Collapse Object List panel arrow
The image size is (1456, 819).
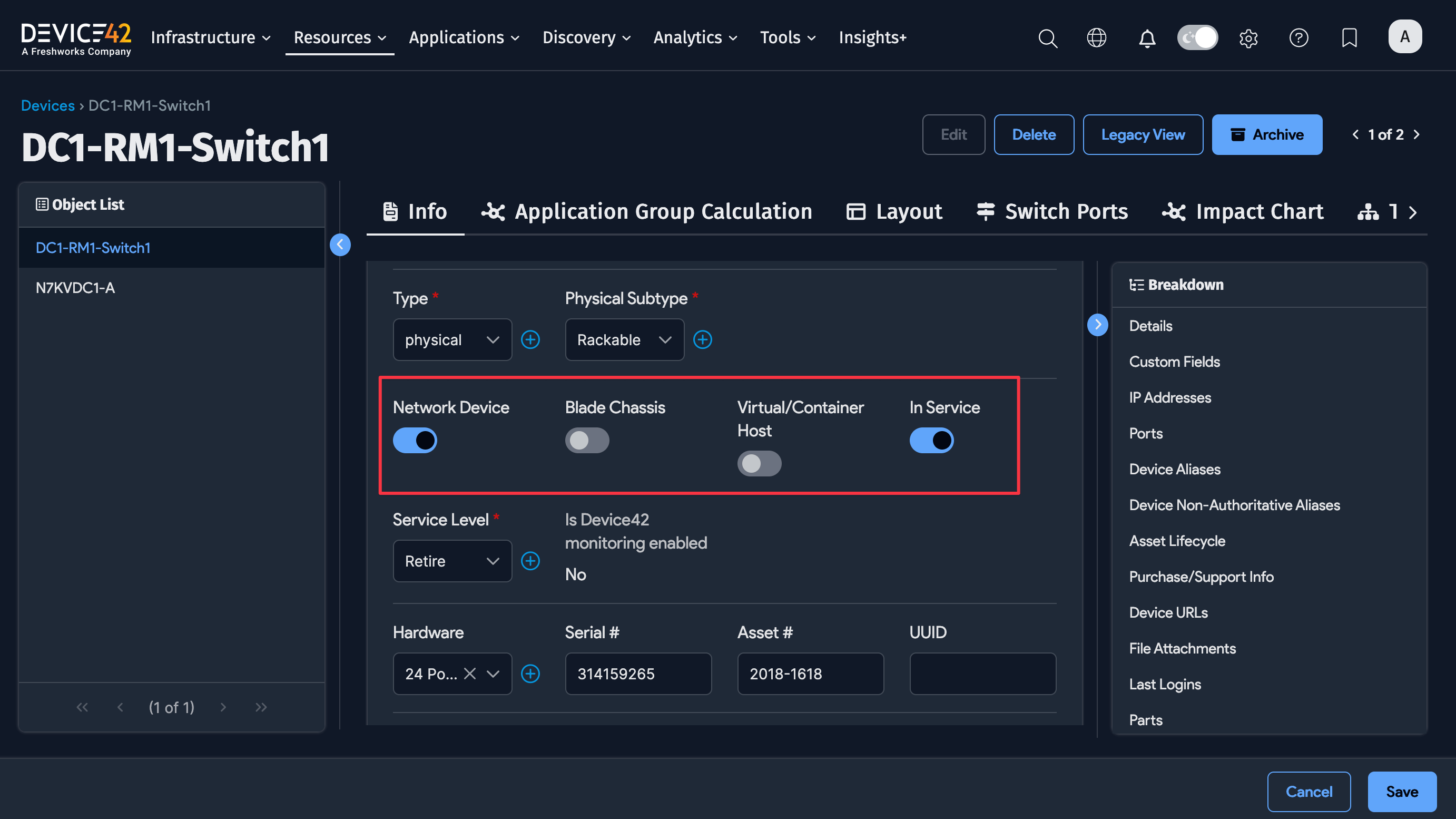(340, 245)
